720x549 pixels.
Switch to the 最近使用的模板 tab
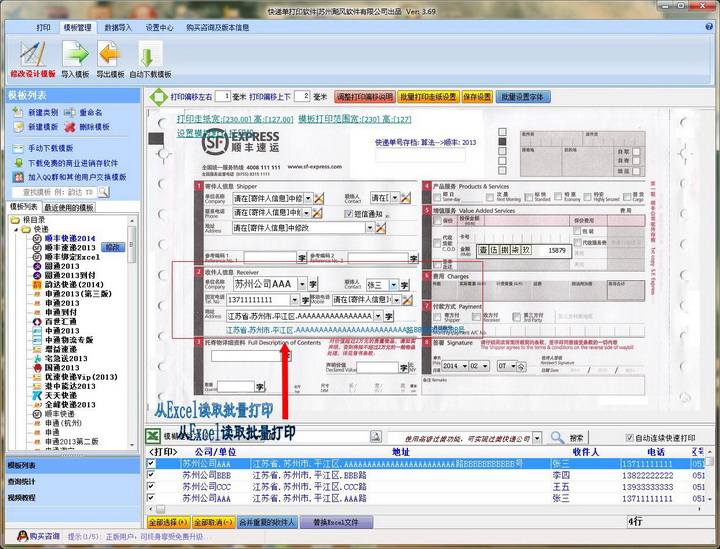69,207
